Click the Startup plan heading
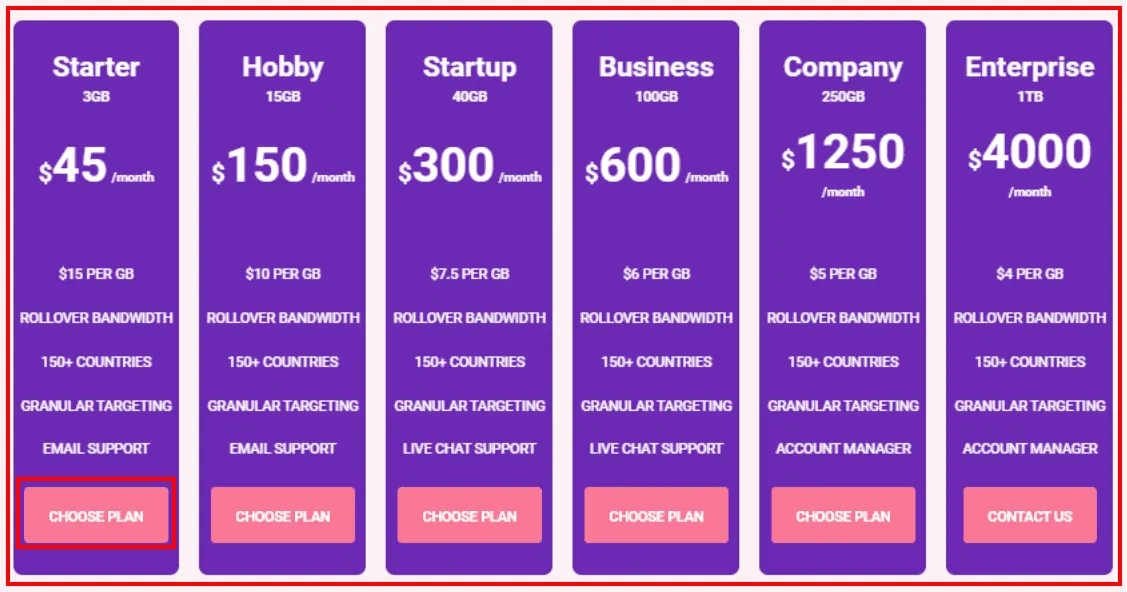Image resolution: width=1127 pixels, height=592 pixels. coord(469,67)
